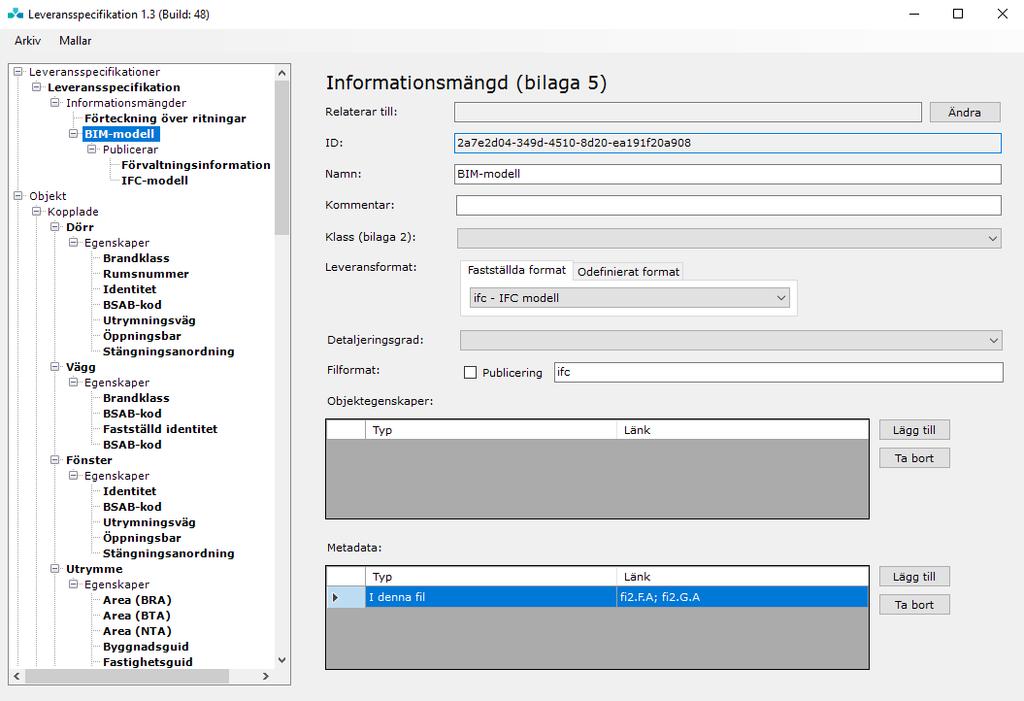Collapse the Objekt node
The image size is (1024, 701).
(18, 195)
